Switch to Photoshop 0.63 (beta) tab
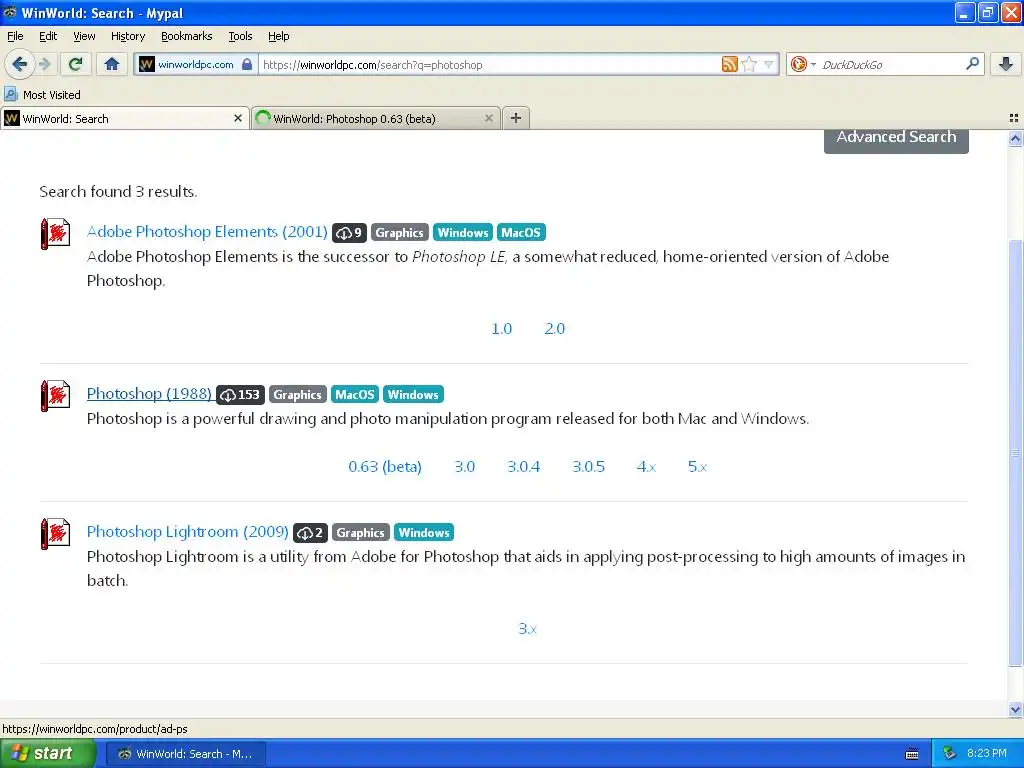The image size is (1024, 768). (376, 118)
